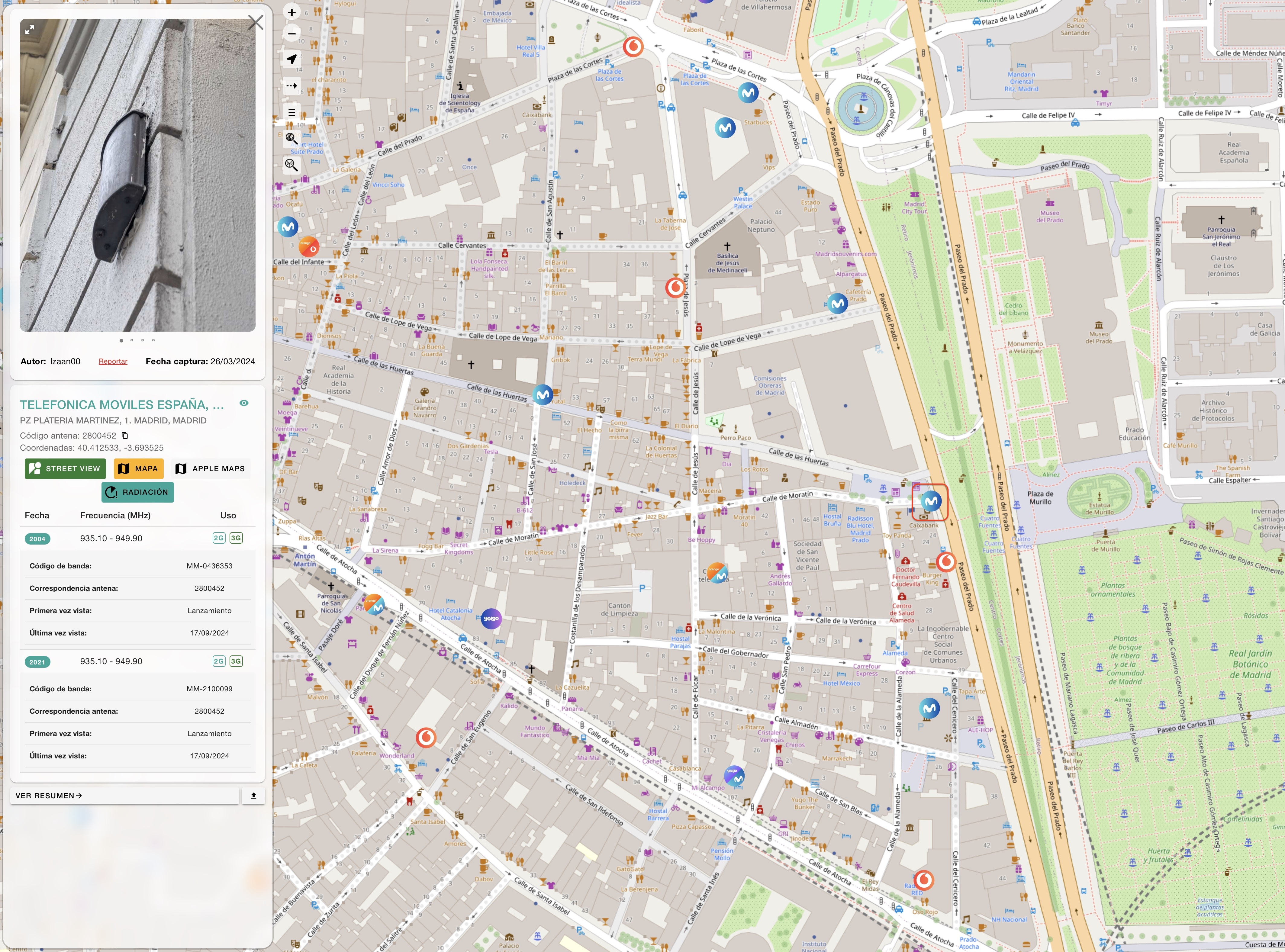
Task: Click the share upload icon beside Ver Resumen
Action: click(253, 796)
